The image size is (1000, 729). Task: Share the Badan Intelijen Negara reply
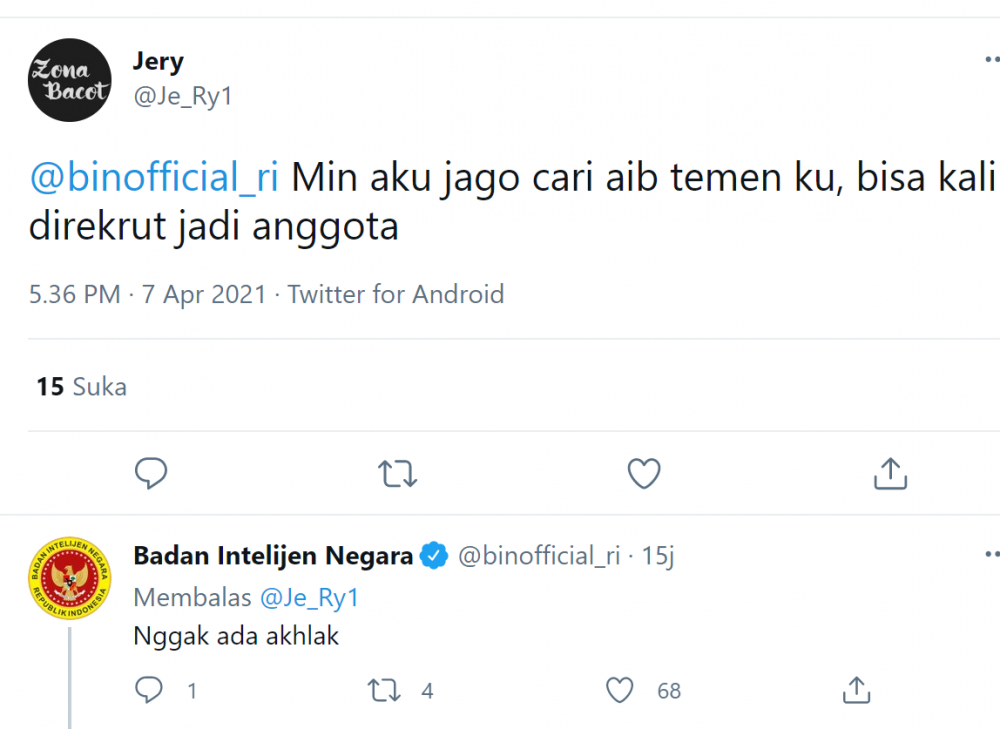pyautogui.click(x=855, y=690)
